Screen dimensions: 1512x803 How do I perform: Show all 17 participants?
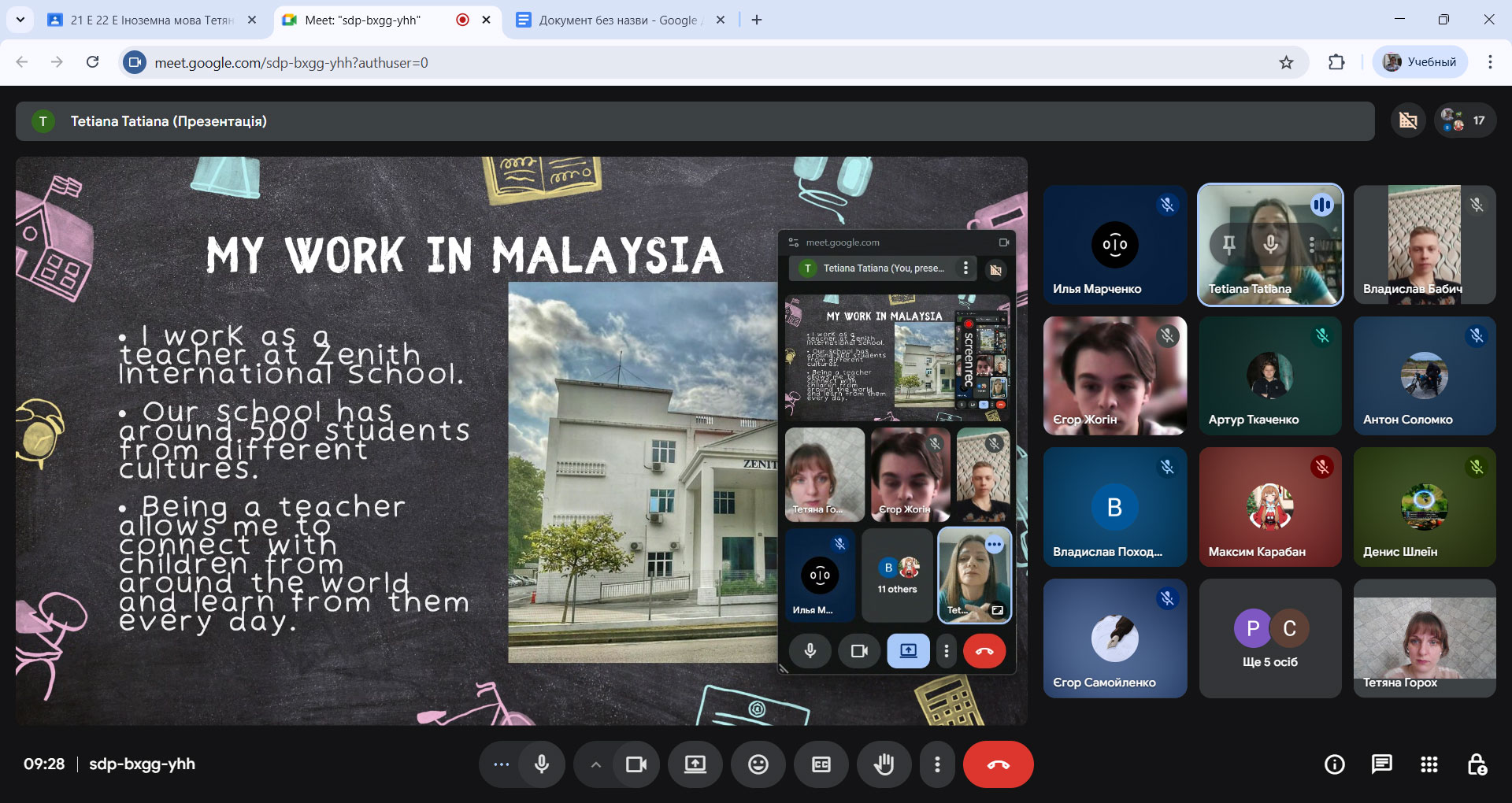pos(1464,120)
